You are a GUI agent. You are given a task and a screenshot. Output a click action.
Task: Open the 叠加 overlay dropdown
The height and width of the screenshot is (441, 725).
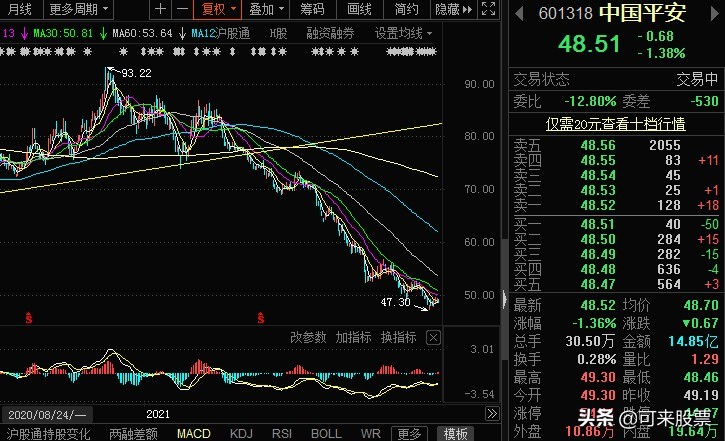(266, 9)
